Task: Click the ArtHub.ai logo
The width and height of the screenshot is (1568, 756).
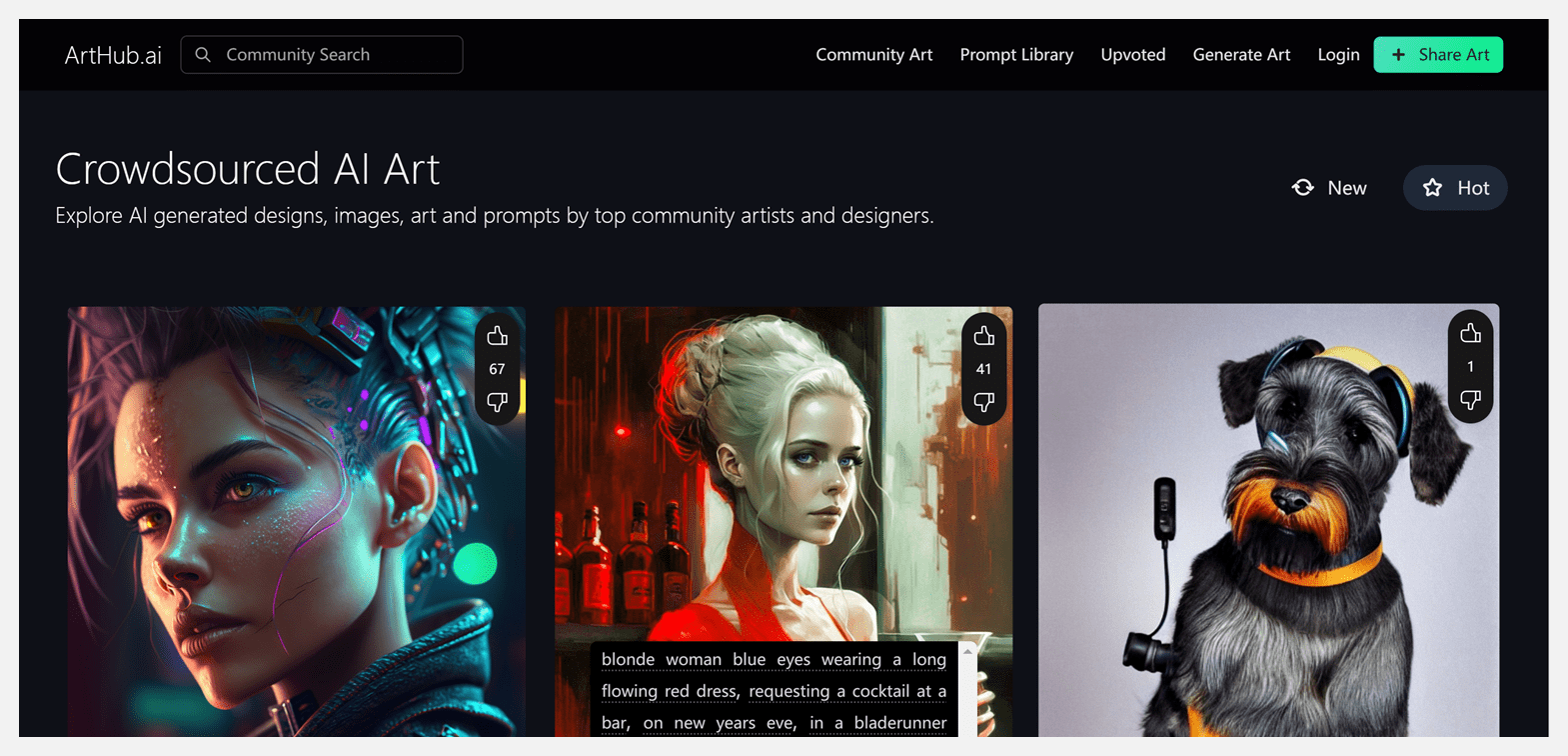Action: [113, 55]
